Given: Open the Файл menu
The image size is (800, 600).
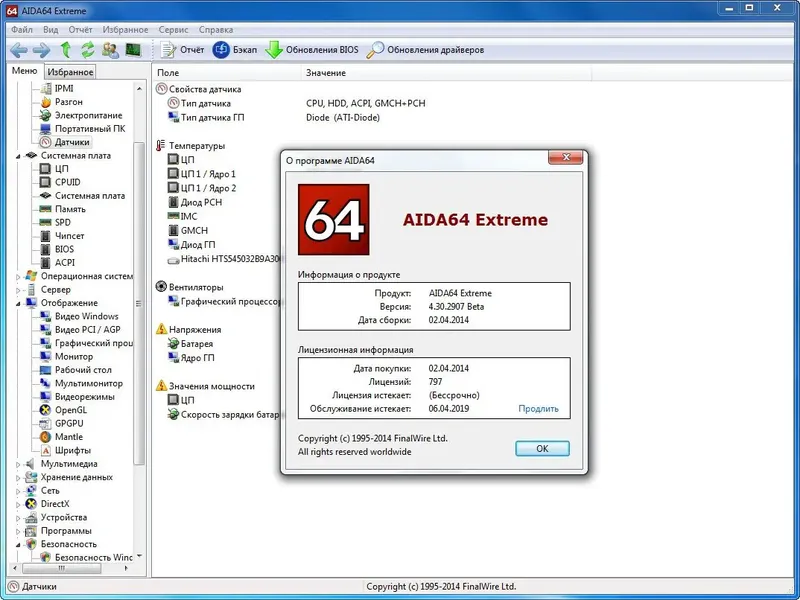Looking at the screenshot, I should click(21, 30).
